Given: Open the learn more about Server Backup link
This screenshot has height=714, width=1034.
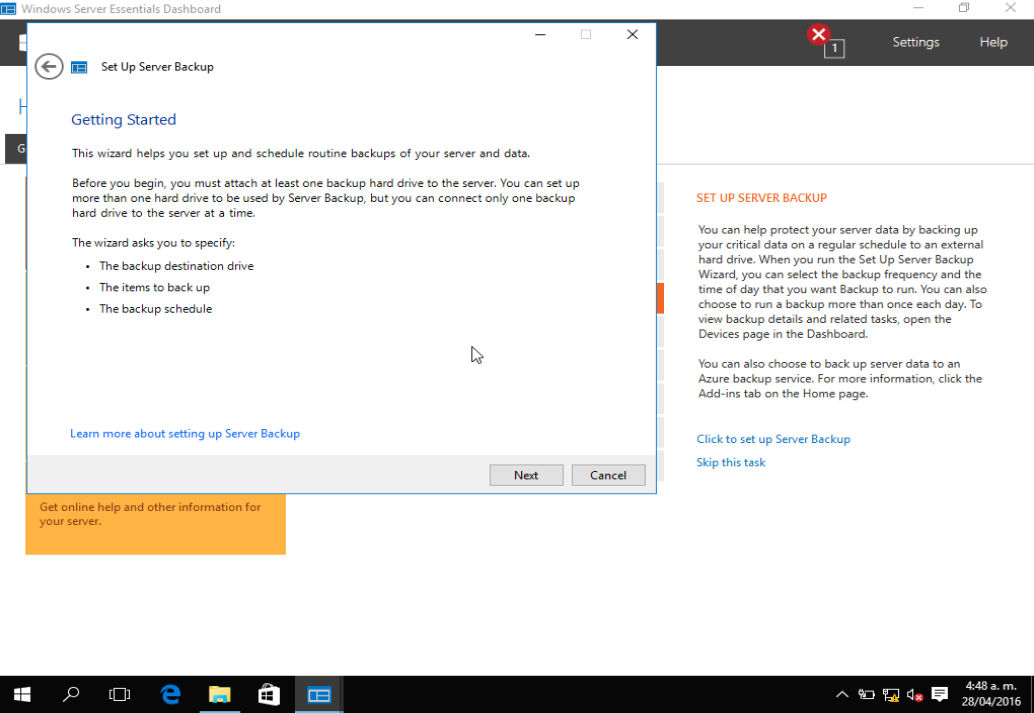Looking at the screenshot, I should (x=184, y=433).
